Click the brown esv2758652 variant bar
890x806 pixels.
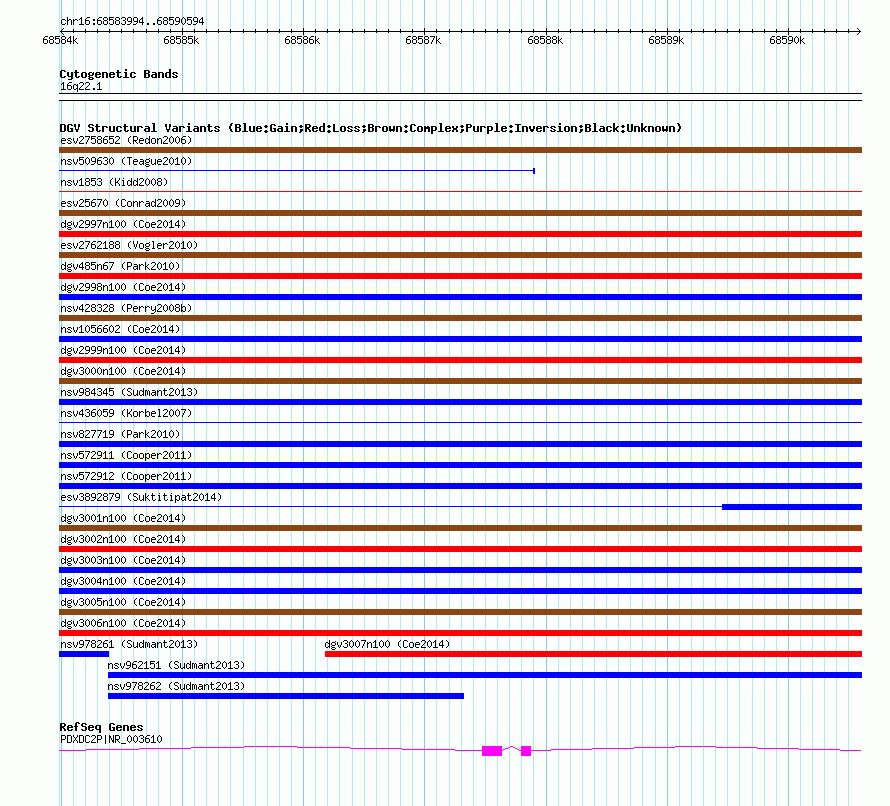460,150
